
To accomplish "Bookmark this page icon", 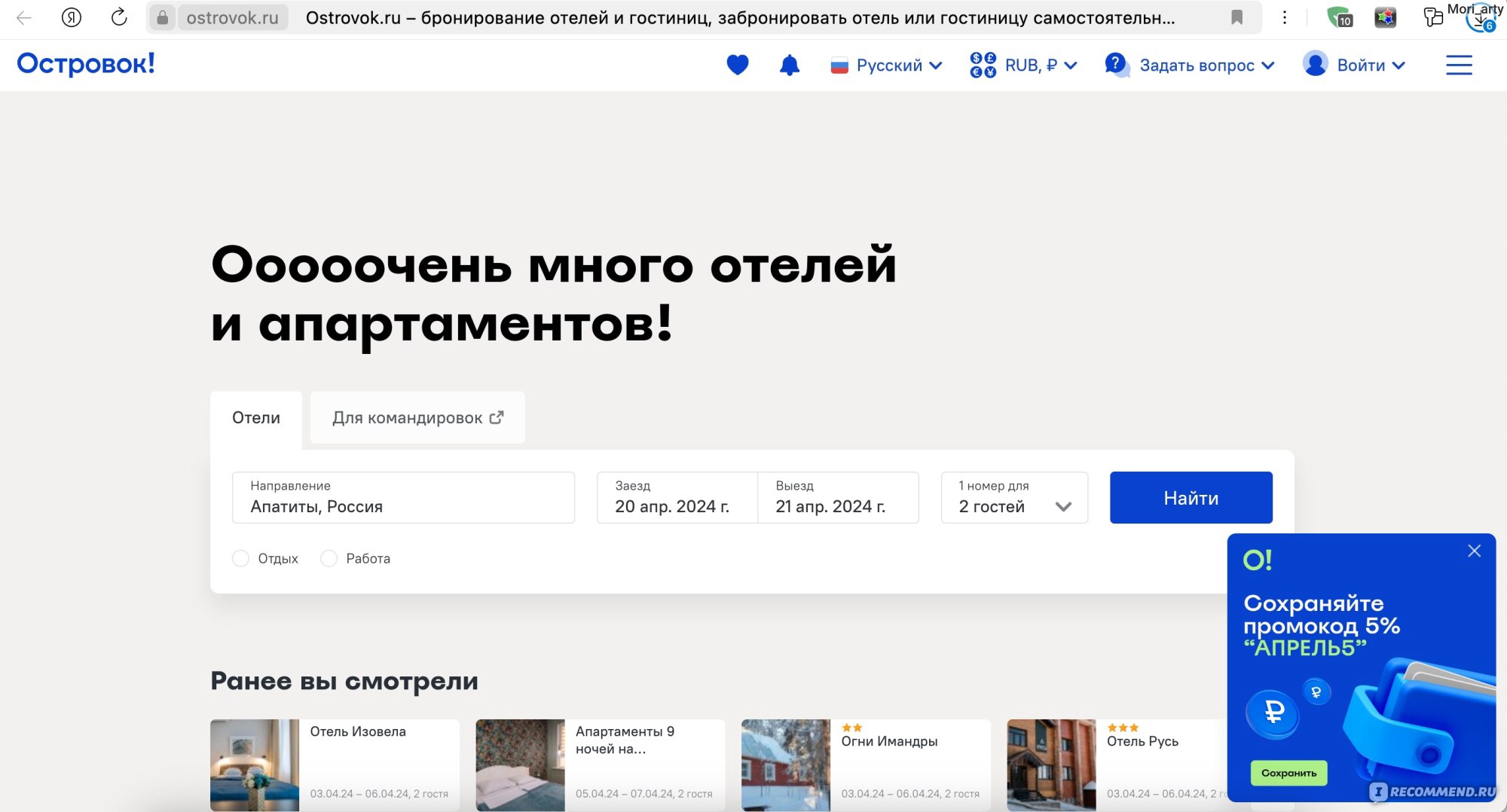I will pyautogui.click(x=1236, y=17).
